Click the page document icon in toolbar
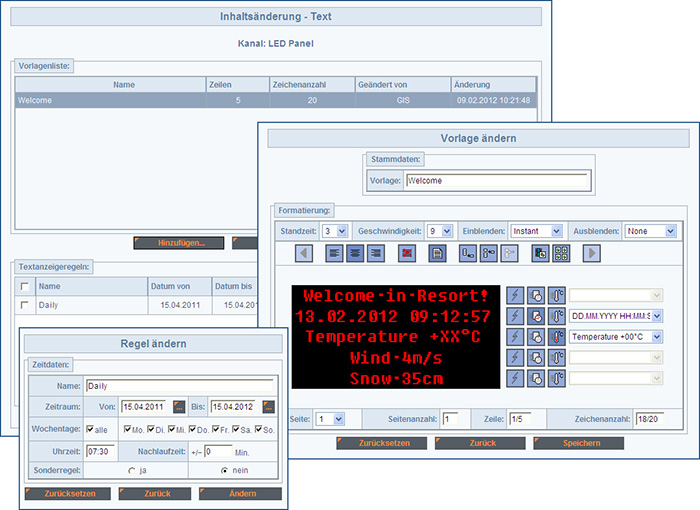This screenshot has height=510, width=700. pos(438,254)
